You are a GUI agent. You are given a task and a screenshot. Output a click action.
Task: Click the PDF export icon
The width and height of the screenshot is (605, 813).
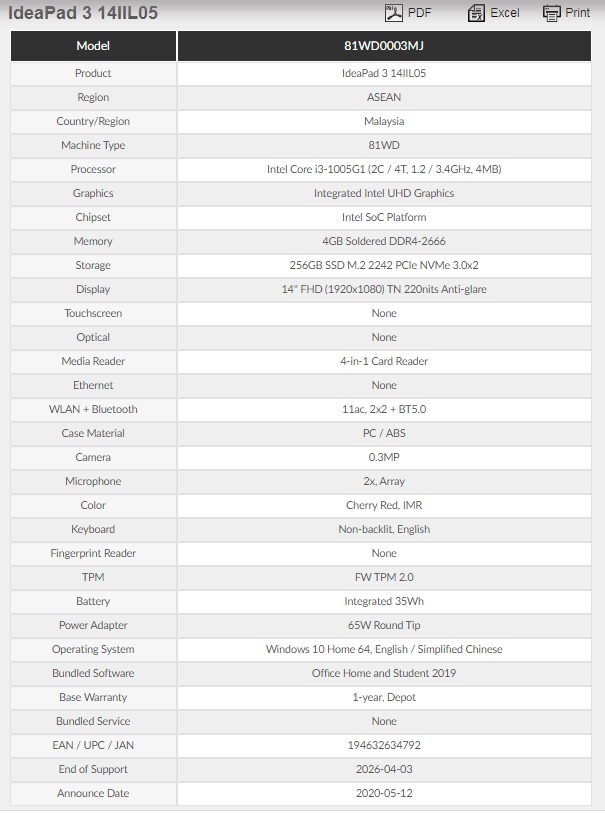(x=394, y=13)
